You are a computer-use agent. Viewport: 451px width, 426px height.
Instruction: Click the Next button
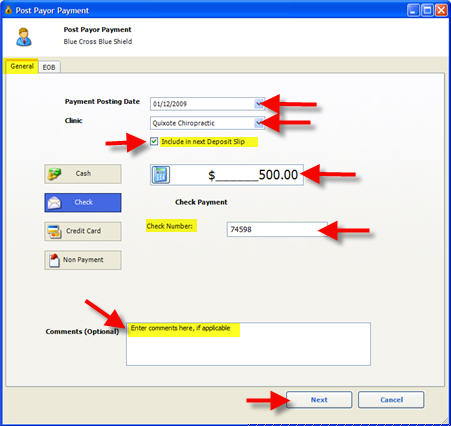point(319,400)
